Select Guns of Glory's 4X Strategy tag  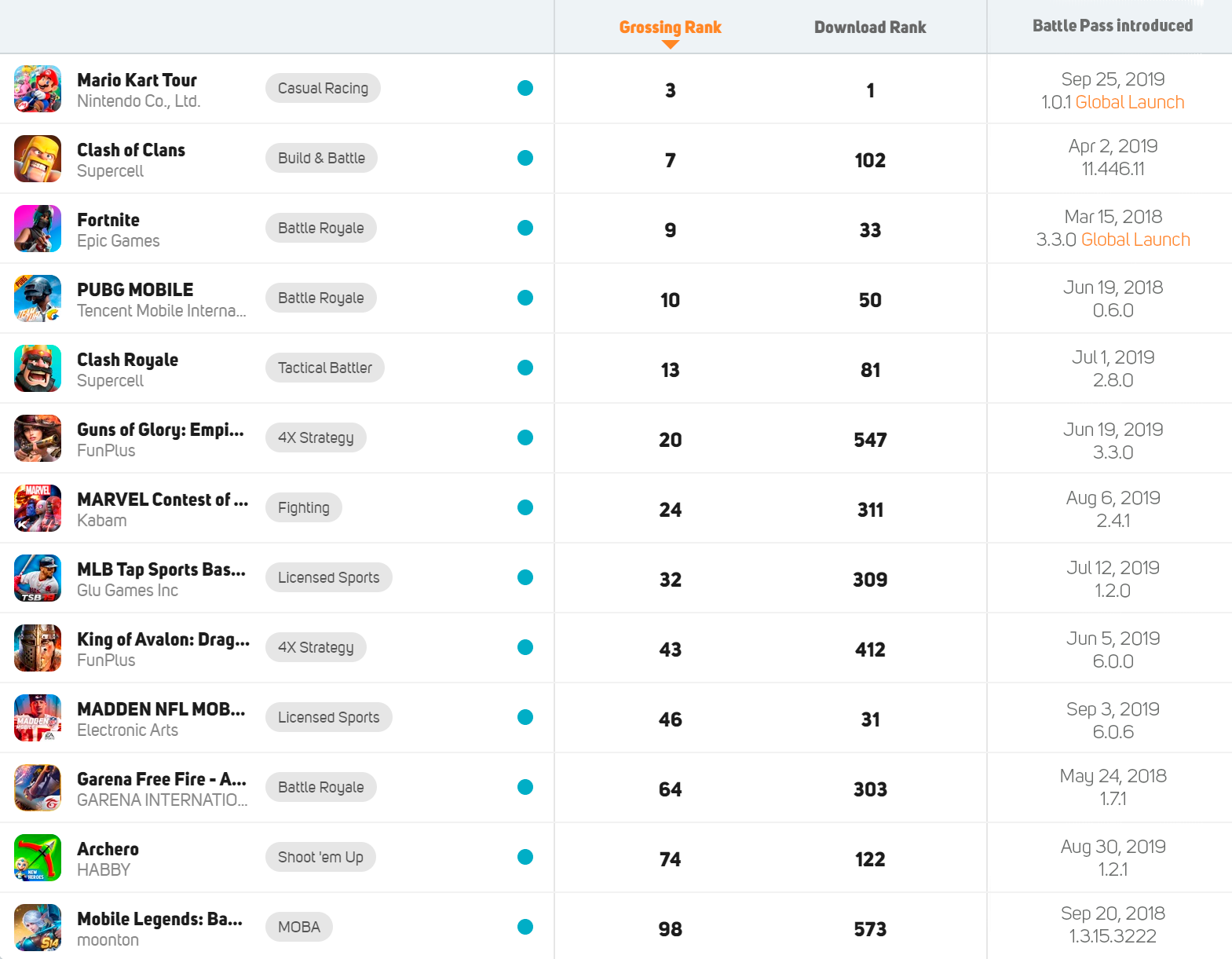pos(316,437)
